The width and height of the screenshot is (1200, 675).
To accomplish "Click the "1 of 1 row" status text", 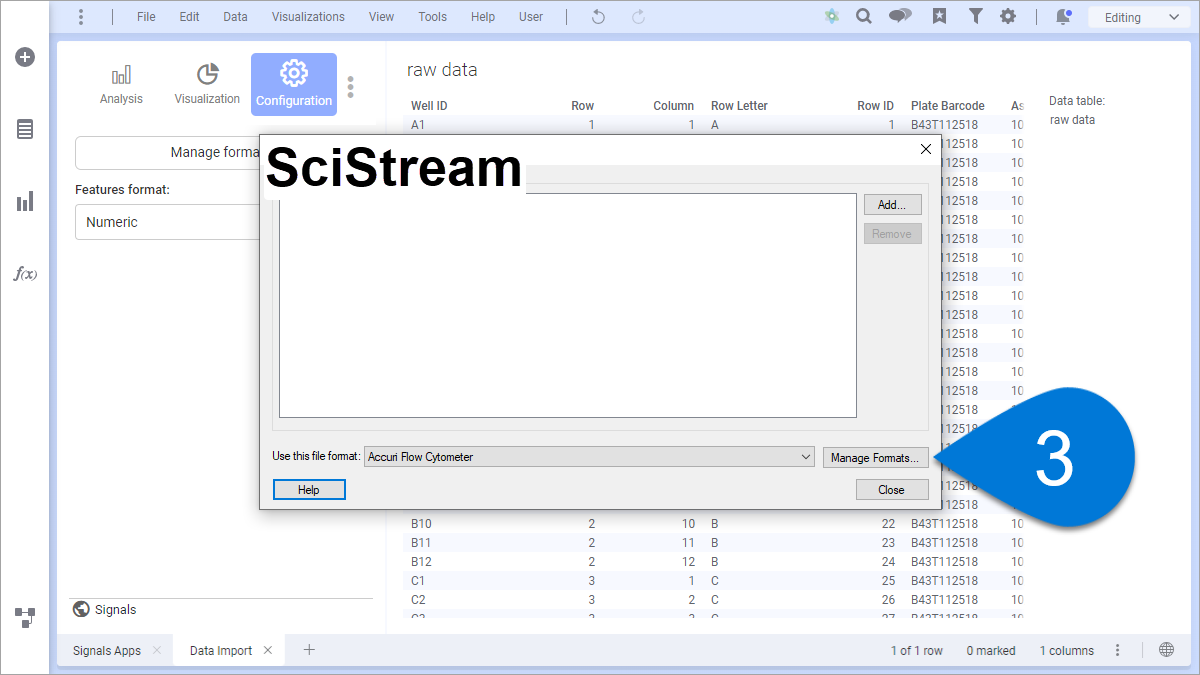I will (x=917, y=651).
